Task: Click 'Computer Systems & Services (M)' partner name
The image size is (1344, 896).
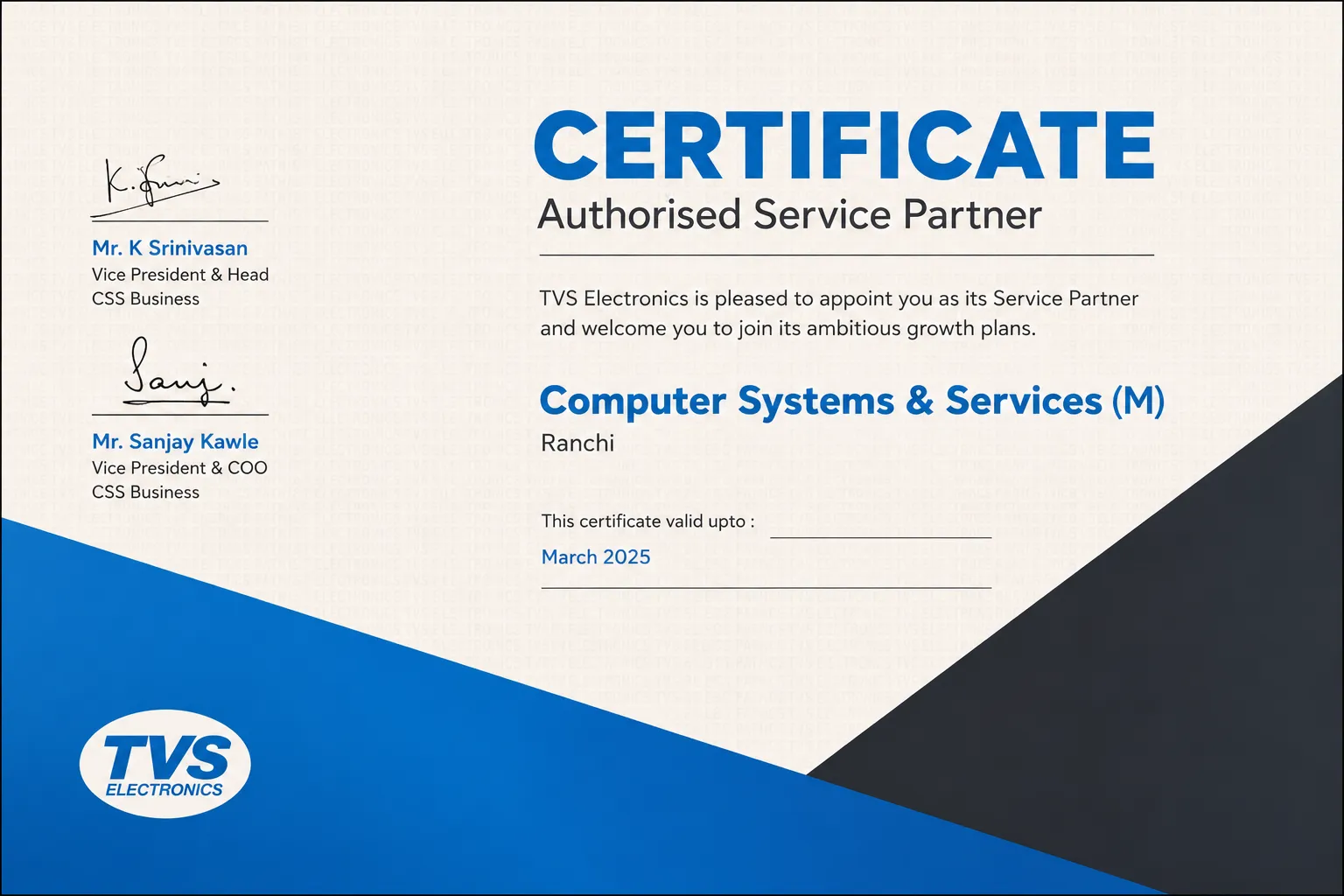Action: pos(851,401)
